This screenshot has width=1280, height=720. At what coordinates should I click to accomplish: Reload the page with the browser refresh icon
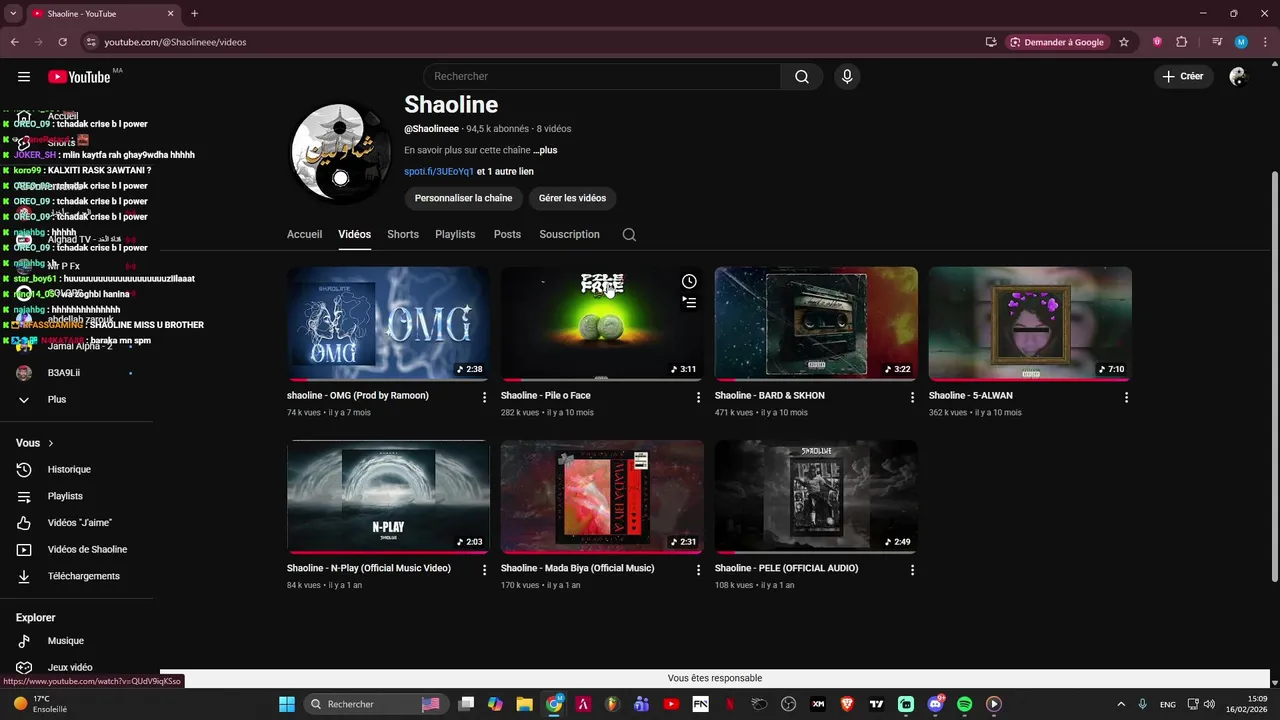pos(62,42)
